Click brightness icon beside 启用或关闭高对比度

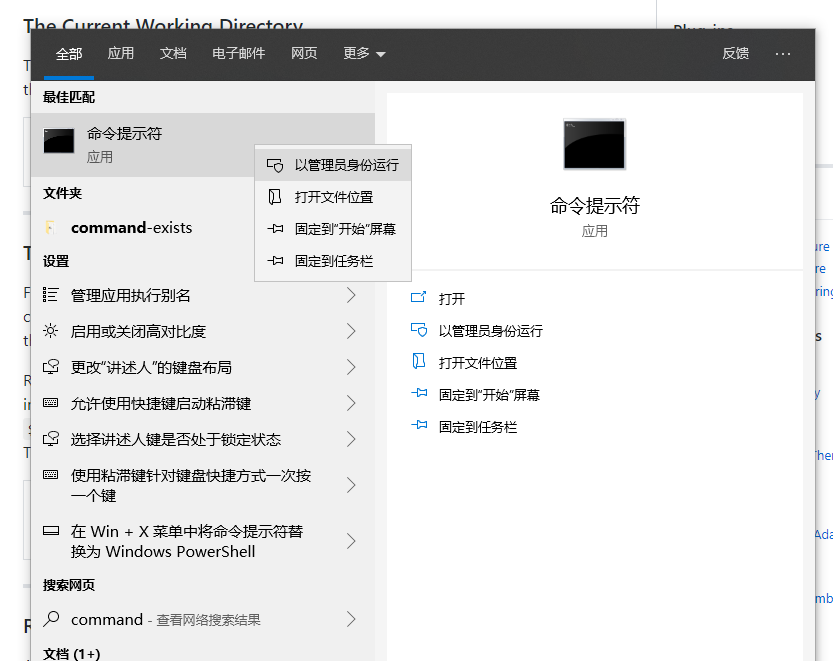[50, 330]
